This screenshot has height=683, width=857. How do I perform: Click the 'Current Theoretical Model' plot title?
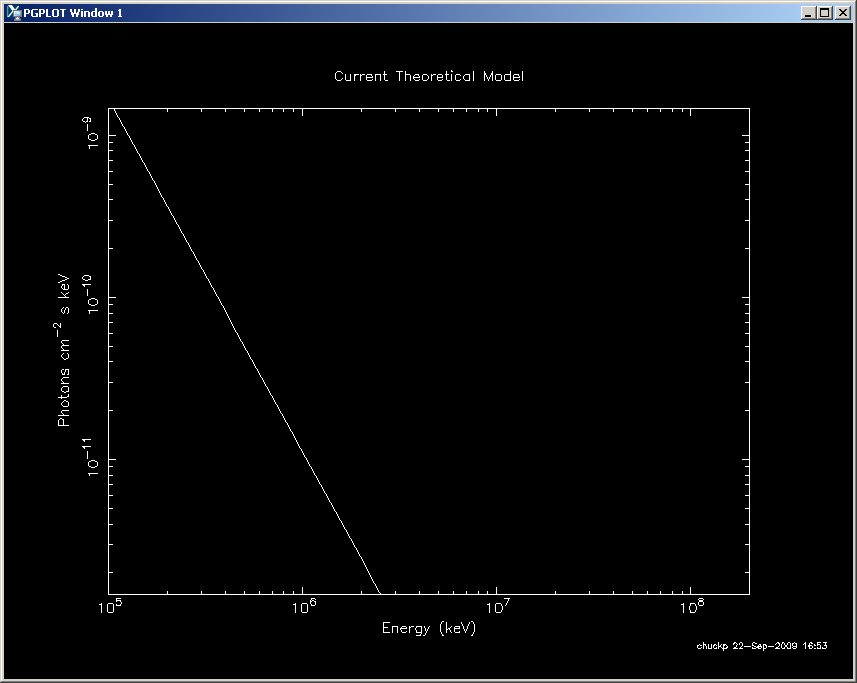pos(429,76)
